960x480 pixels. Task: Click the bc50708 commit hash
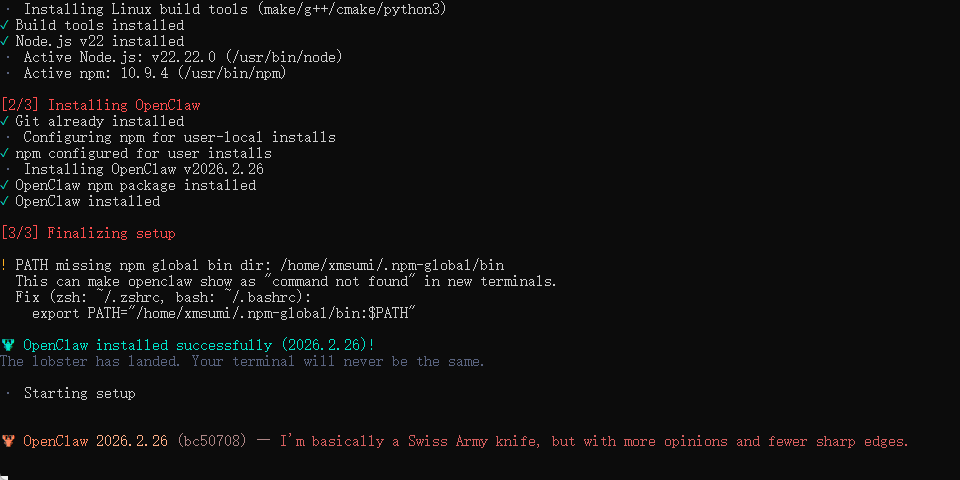pyautogui.click(x=212, y=441)
